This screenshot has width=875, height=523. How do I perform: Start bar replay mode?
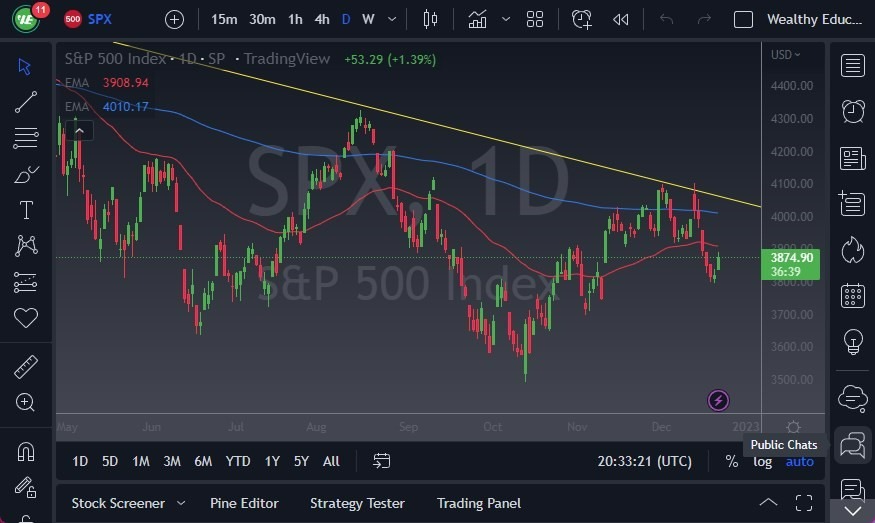point(621,20)
